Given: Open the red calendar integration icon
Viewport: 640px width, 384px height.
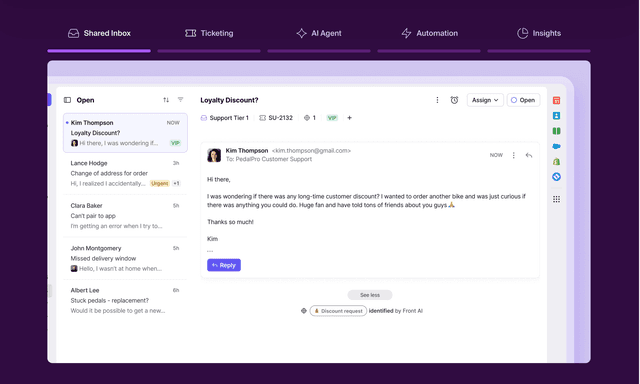Looking at the screenshot, I should click(x=556, y=100).
